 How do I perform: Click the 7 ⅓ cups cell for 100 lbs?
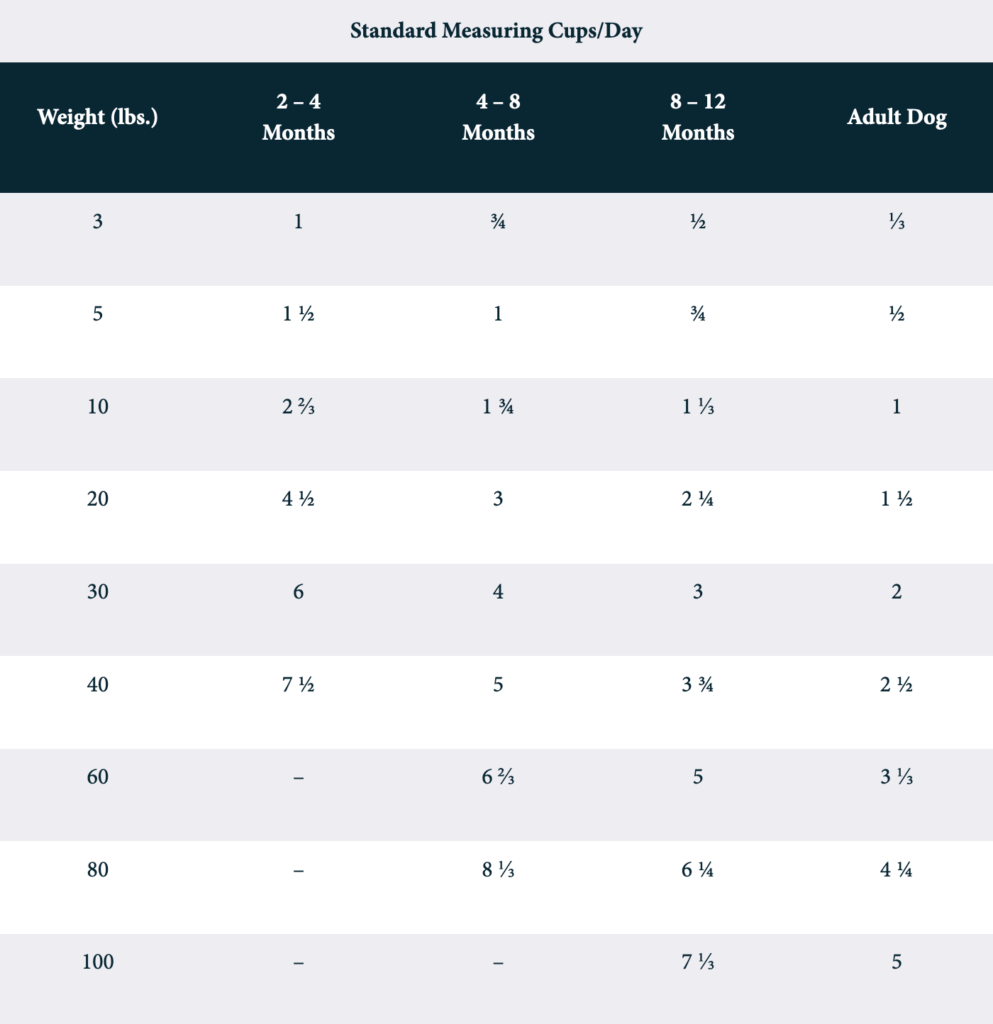[x=698, y=962]
